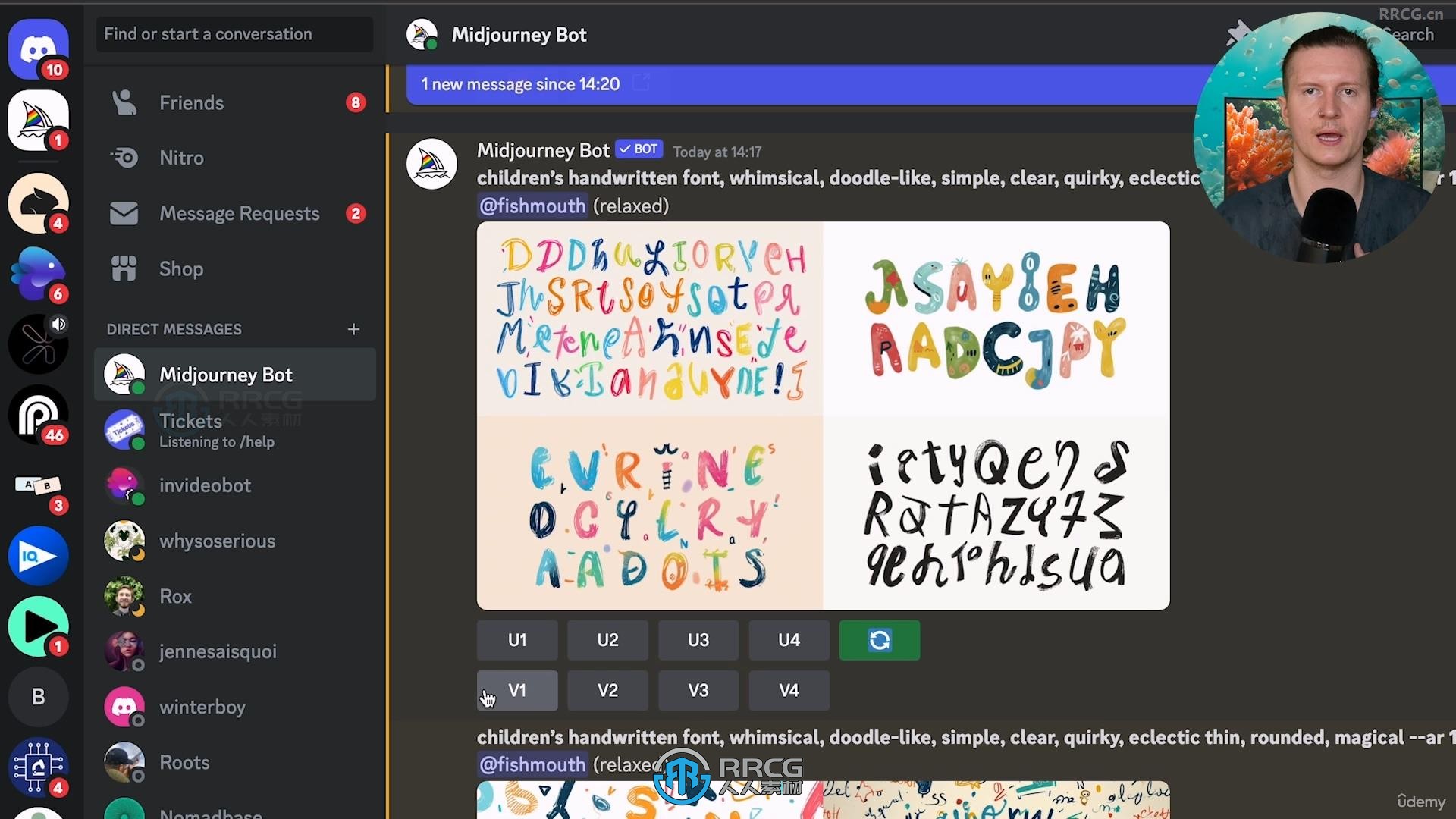Open winterboy direct message
Screen dimensions: 1456x819
click(x=235, y=707)
